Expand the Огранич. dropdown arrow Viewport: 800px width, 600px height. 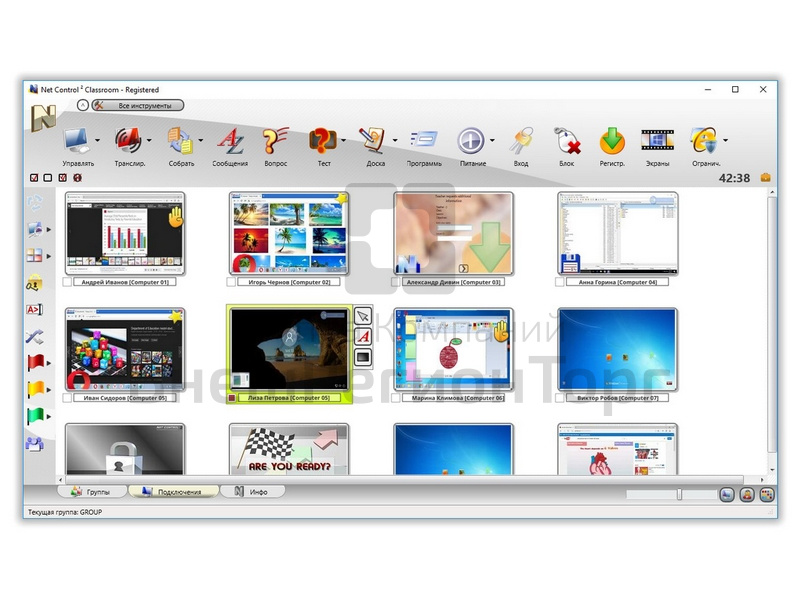pos(726,140)
